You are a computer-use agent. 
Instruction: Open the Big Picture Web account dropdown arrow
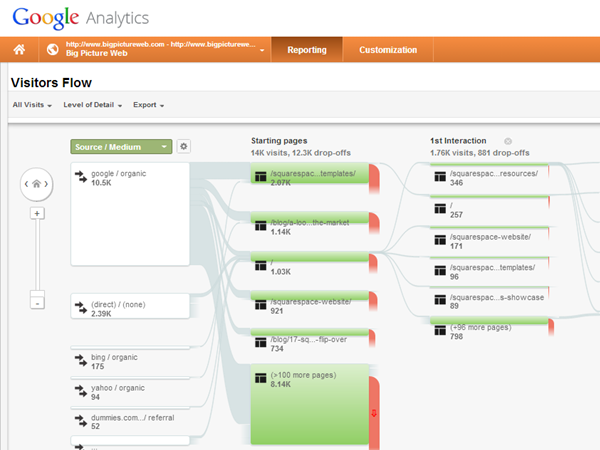(x=262, y=50)
